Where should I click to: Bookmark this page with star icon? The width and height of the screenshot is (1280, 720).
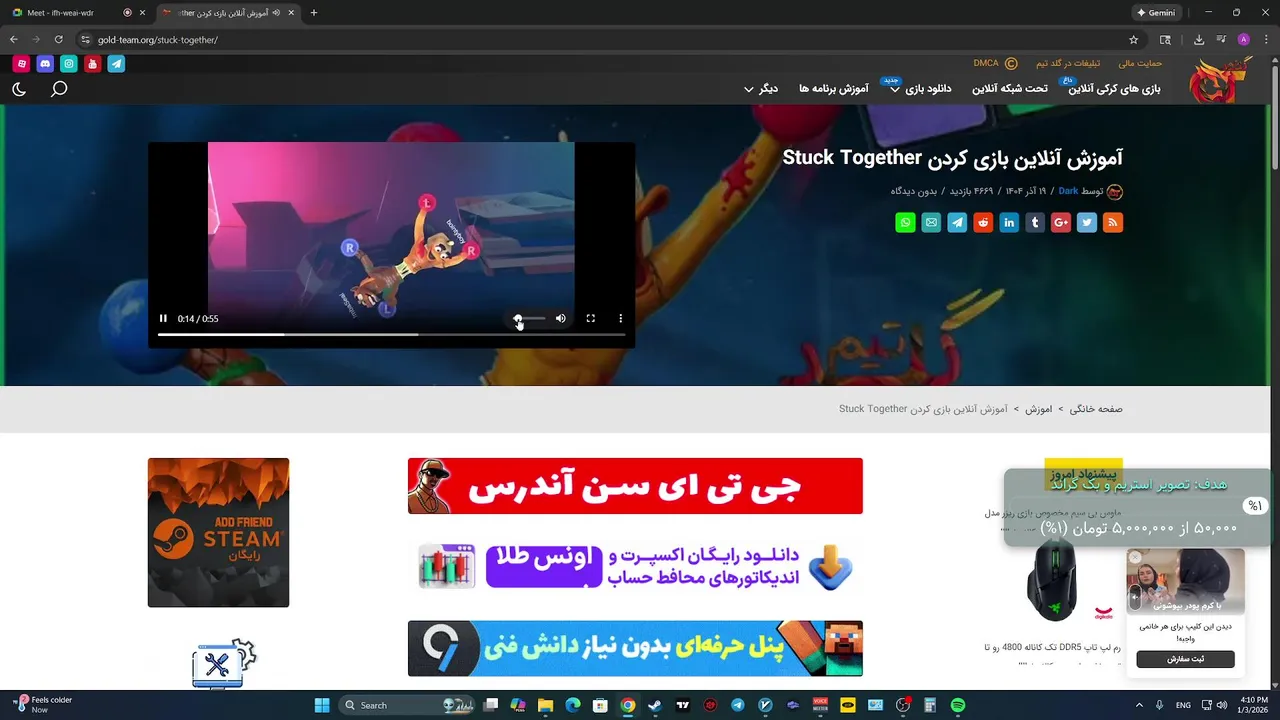click(x=1133, y=40)
